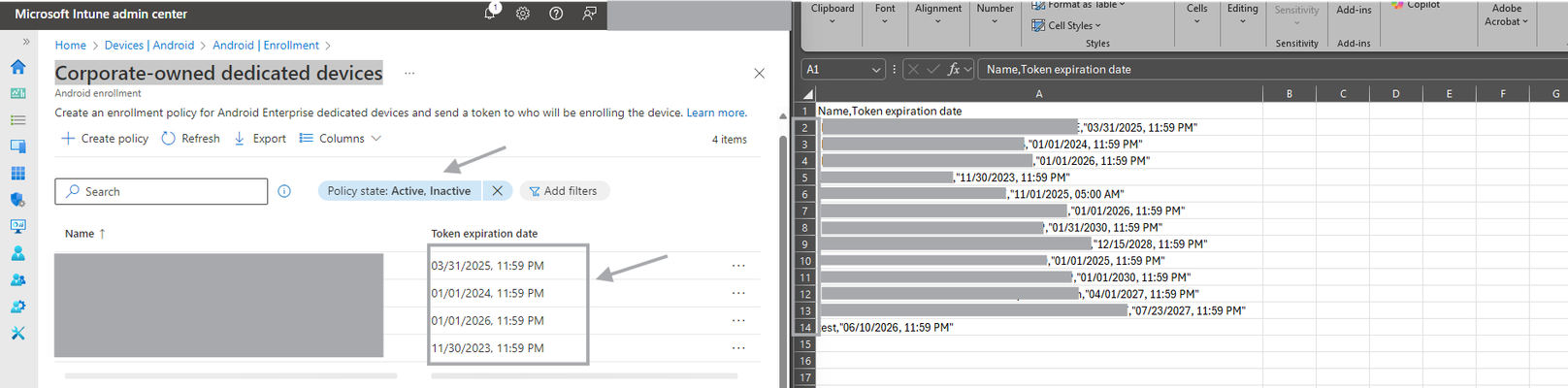Close the Corporate-owned dedicated devices pane

click(760, 74)
